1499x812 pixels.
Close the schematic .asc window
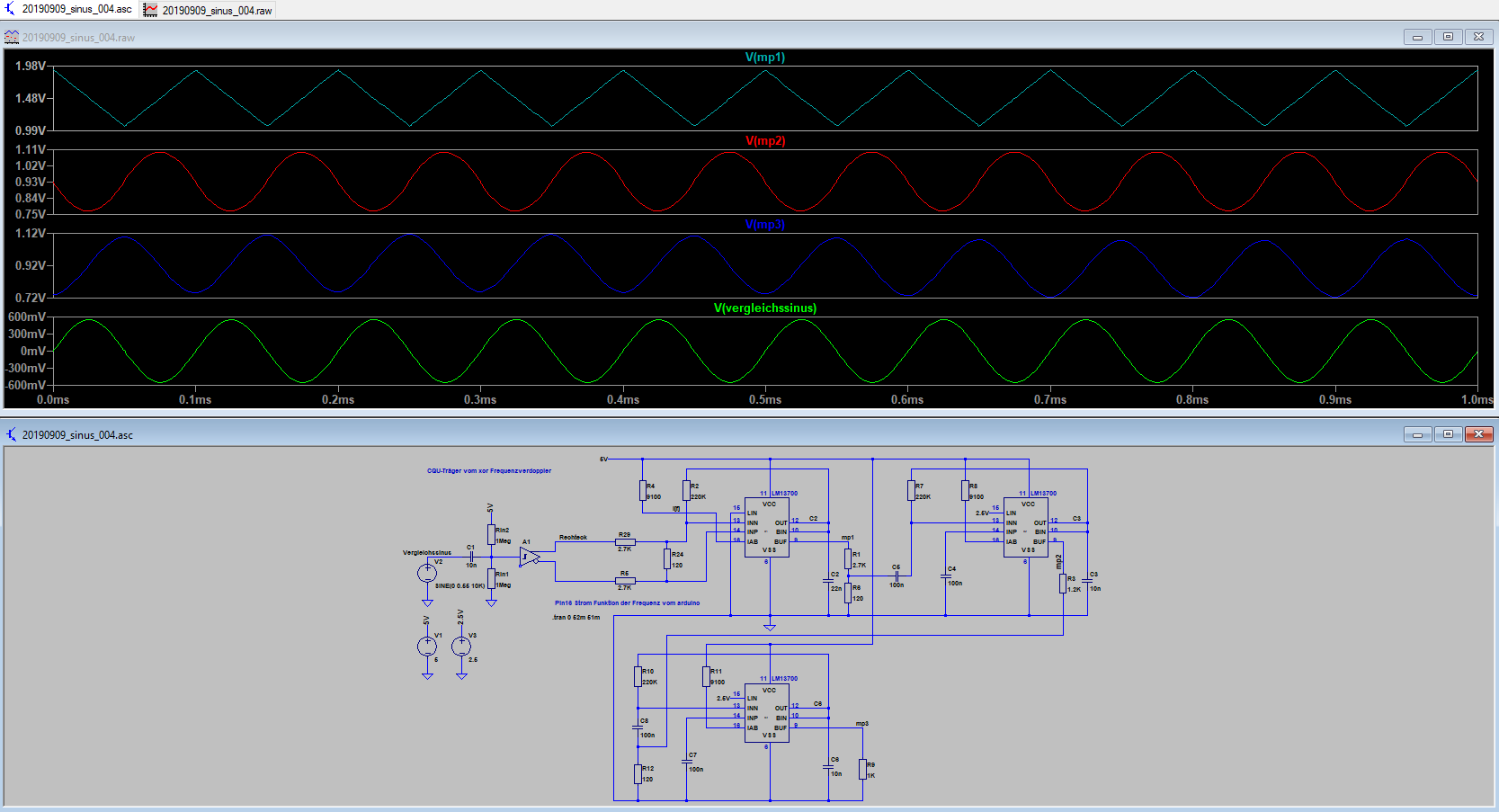[1478, 434]
